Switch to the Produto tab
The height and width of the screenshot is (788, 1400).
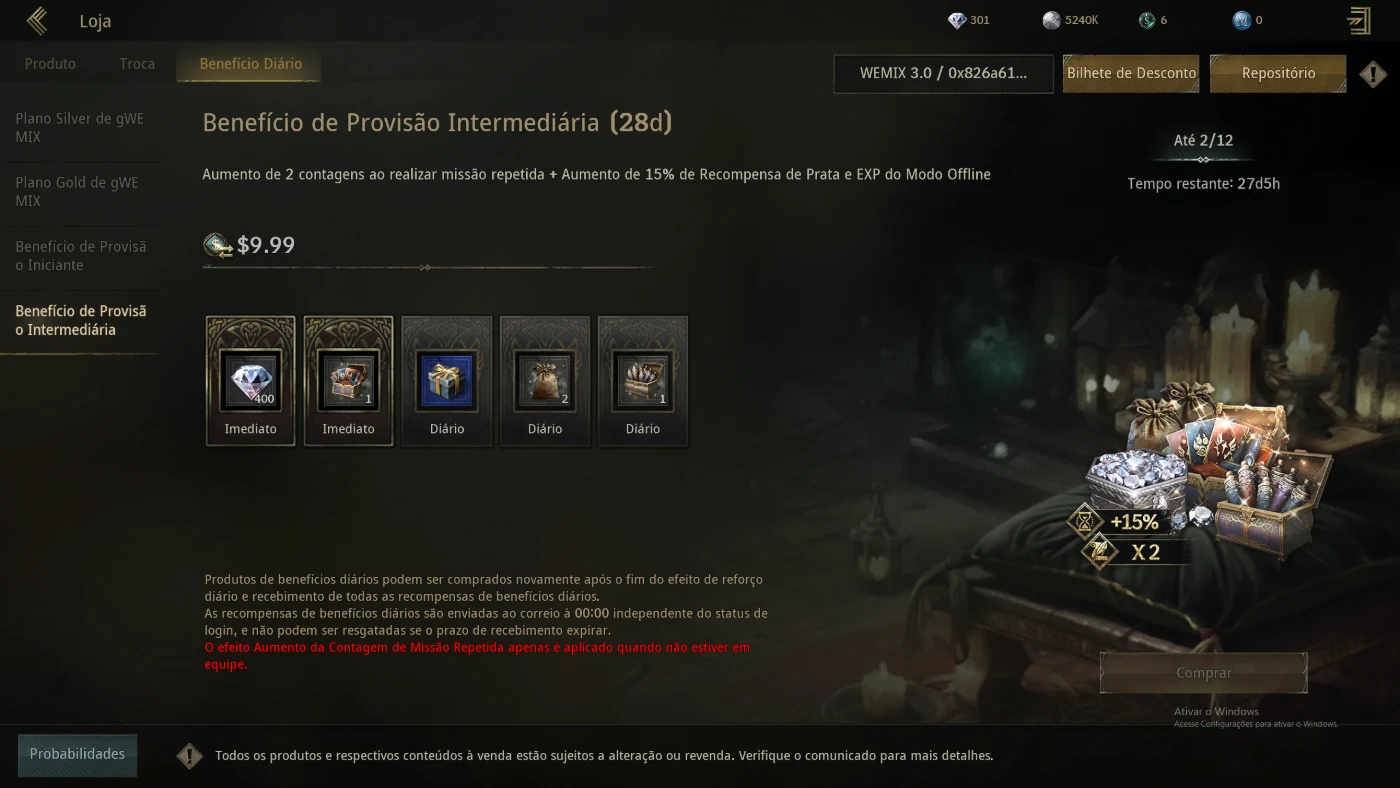pos(50,63)
